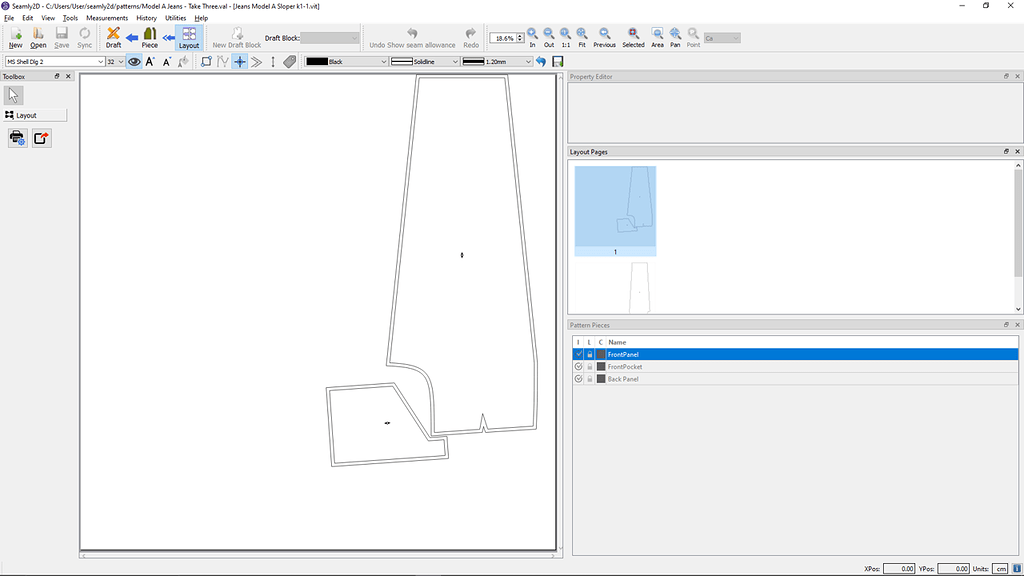Viewport: 1024px width, 576px height.
Task: Expand the zoom percentage combo box
Action: (x=519, y=37)
